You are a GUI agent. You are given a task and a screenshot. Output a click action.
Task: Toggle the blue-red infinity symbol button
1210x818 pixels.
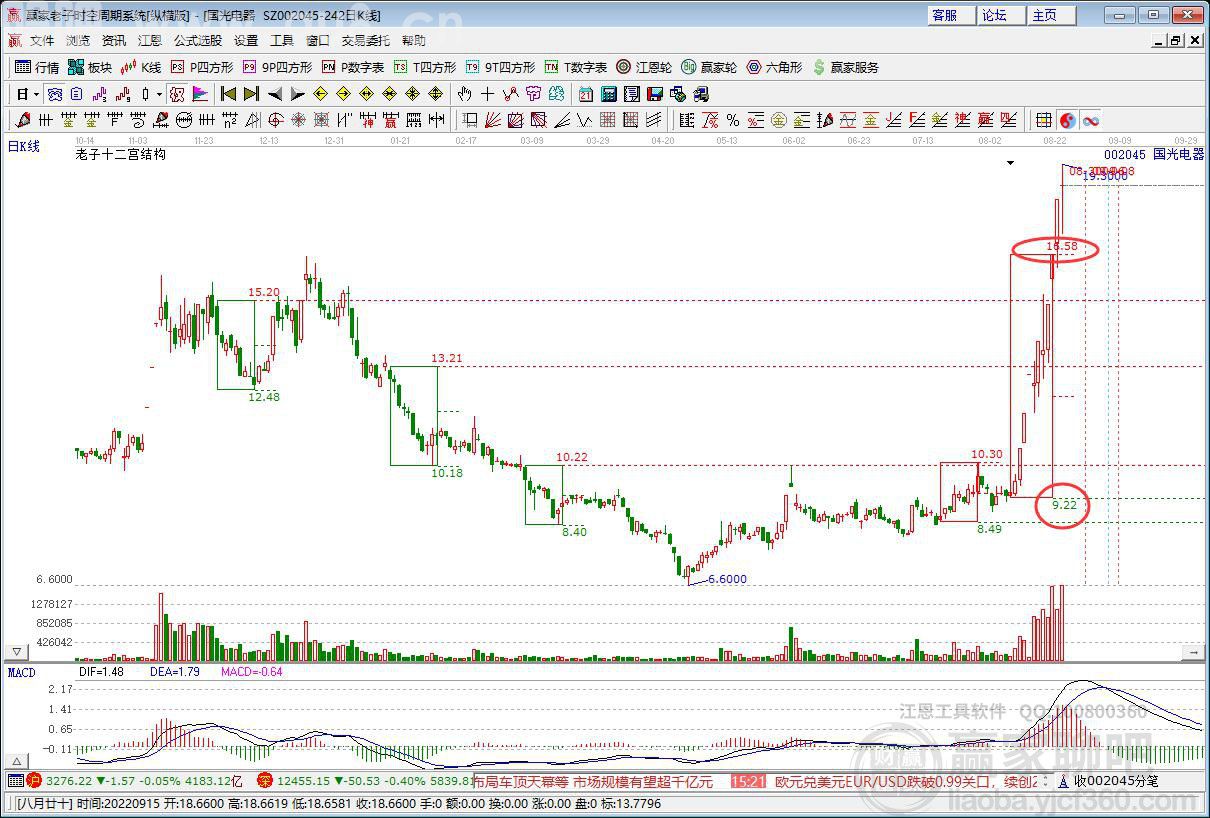pyautogui.click(x=1090, y=120)
